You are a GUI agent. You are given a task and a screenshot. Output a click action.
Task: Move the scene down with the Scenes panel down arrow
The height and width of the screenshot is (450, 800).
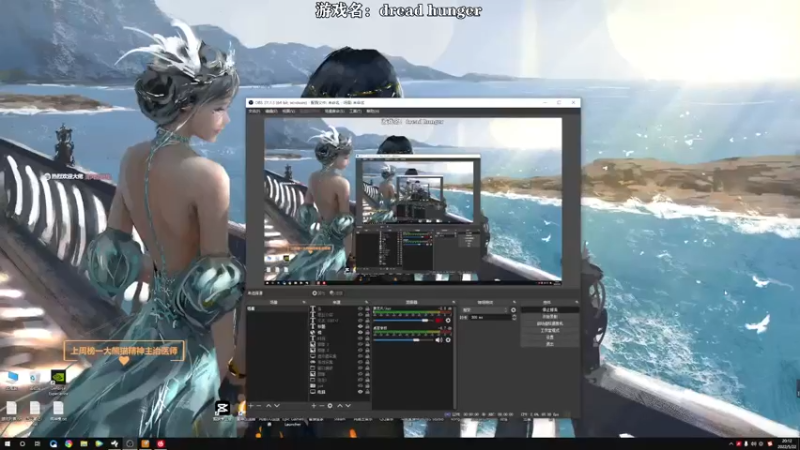point(277,406)
